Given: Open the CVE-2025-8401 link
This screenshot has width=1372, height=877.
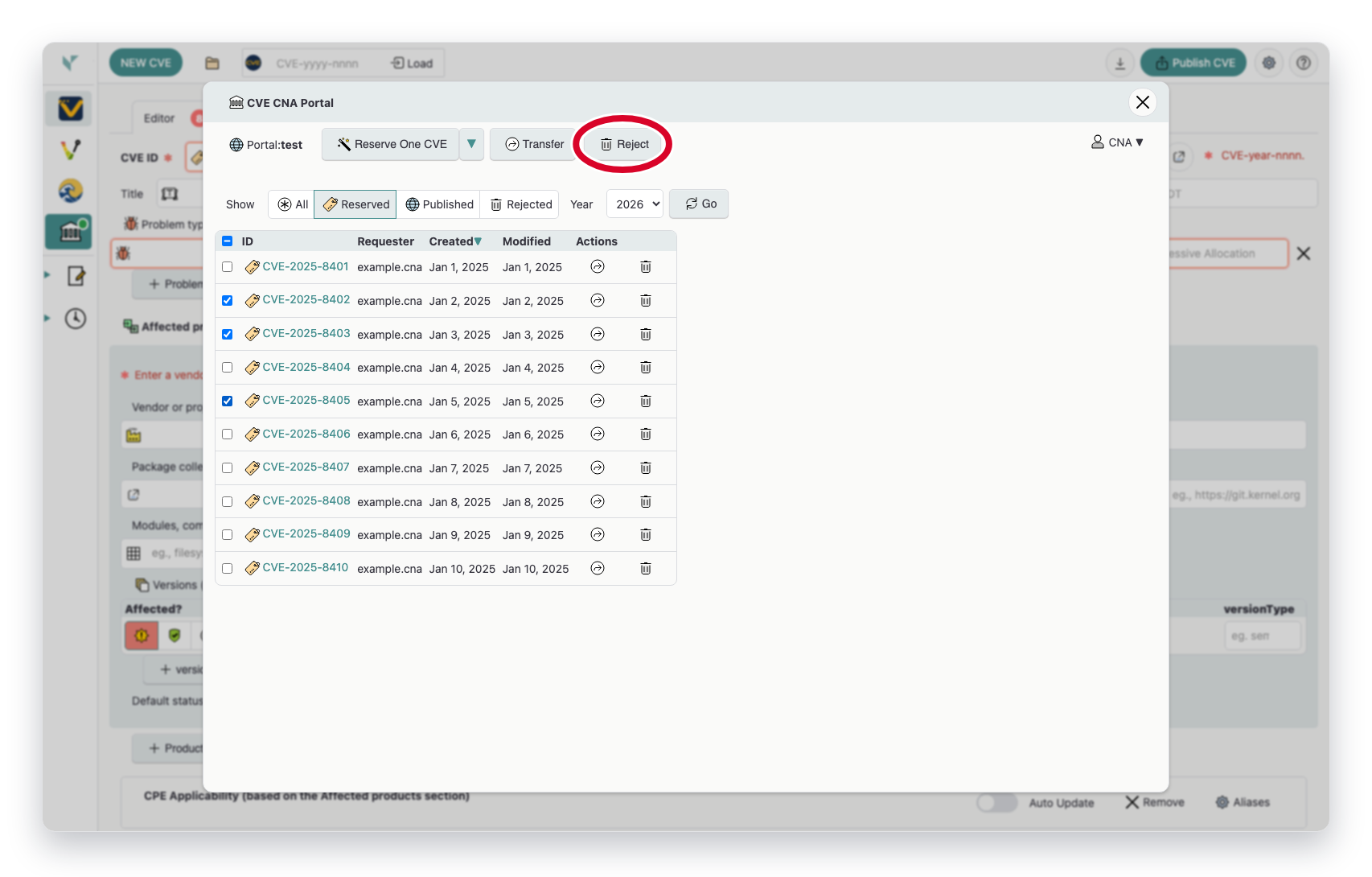Looking at the screenshot, I should tap(306, 266).
